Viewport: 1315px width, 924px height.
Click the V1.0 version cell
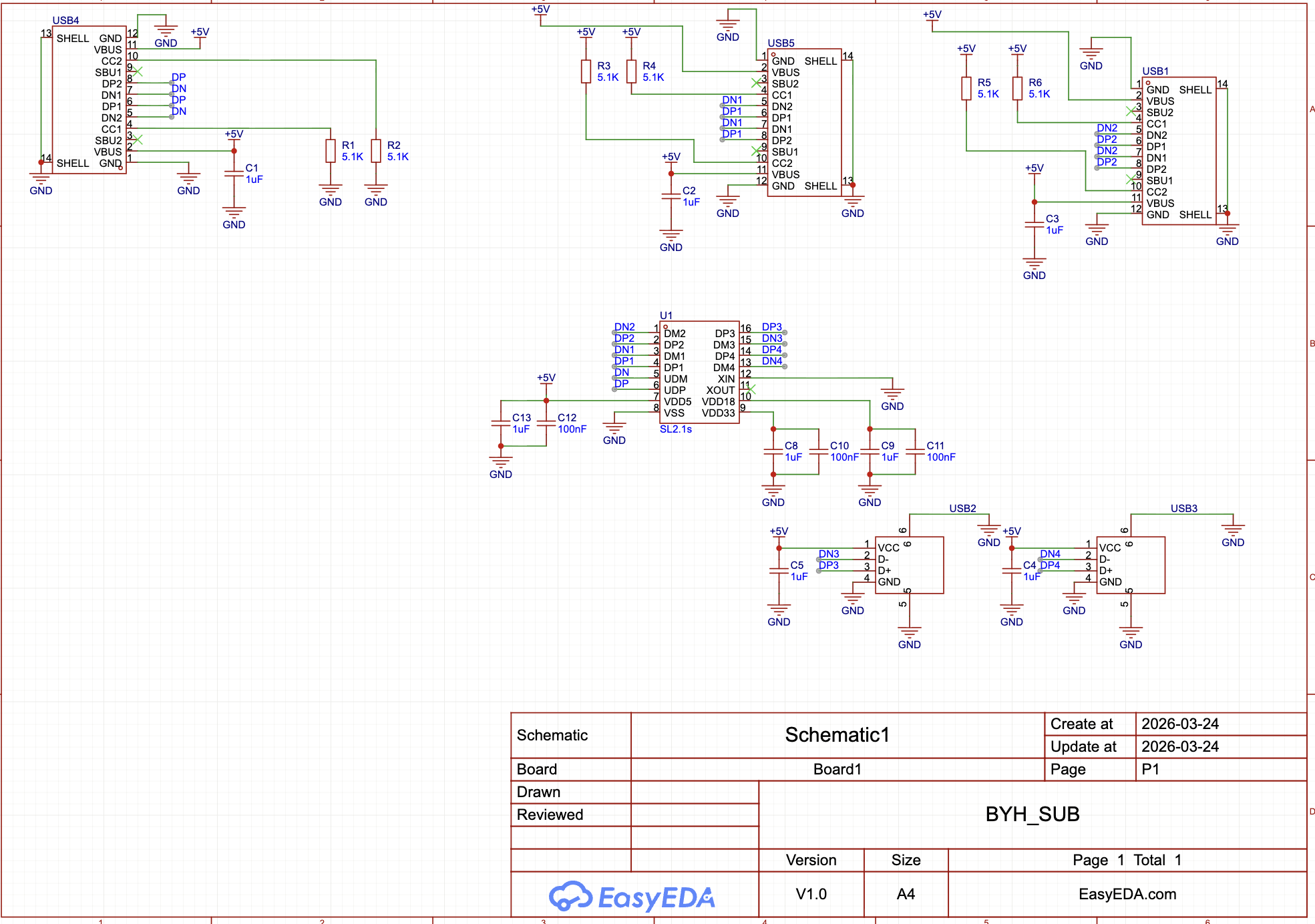(811, 894)
